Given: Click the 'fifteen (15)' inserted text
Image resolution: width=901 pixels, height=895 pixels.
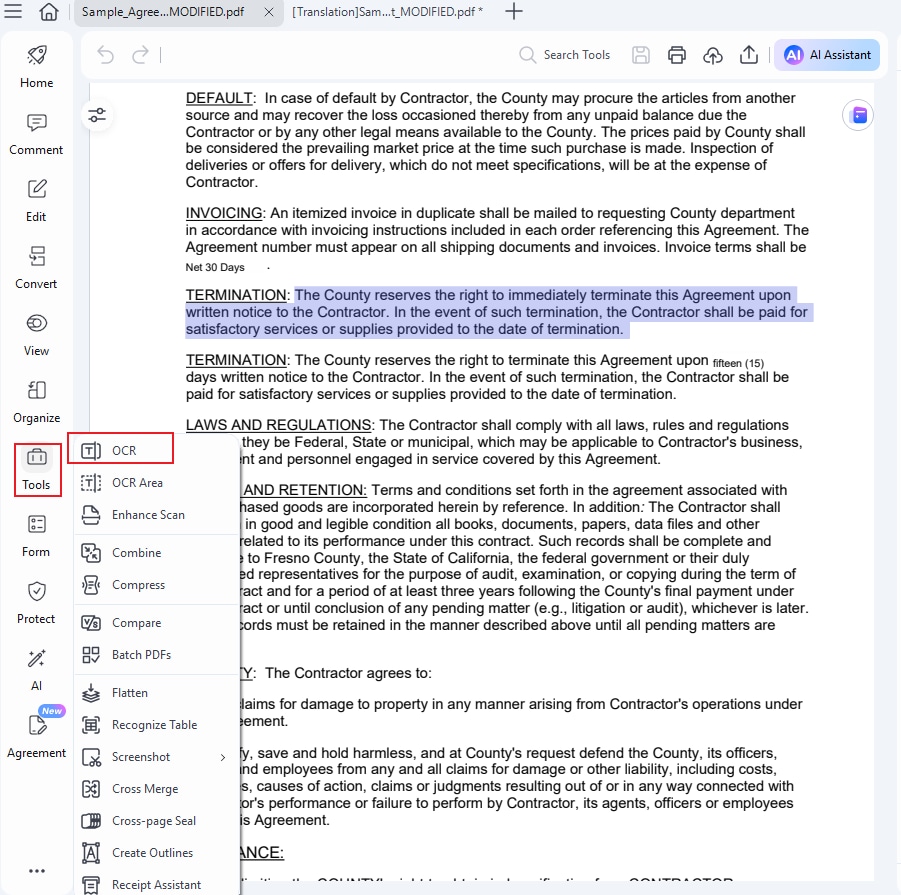Looking at the screenshot, I should coord(738,364).
